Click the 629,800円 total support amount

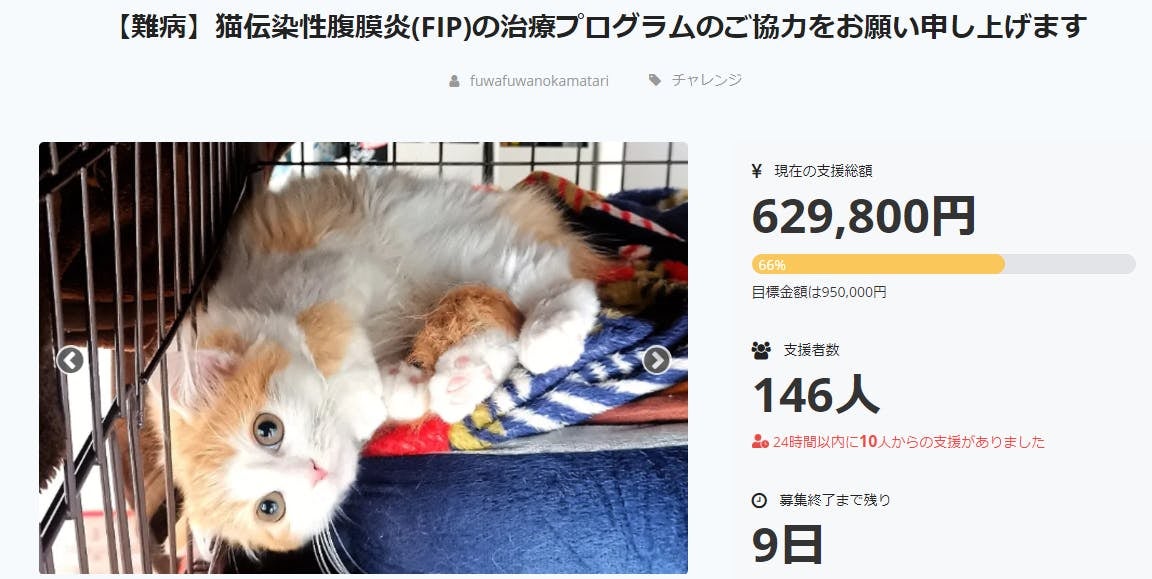point(864,216)
